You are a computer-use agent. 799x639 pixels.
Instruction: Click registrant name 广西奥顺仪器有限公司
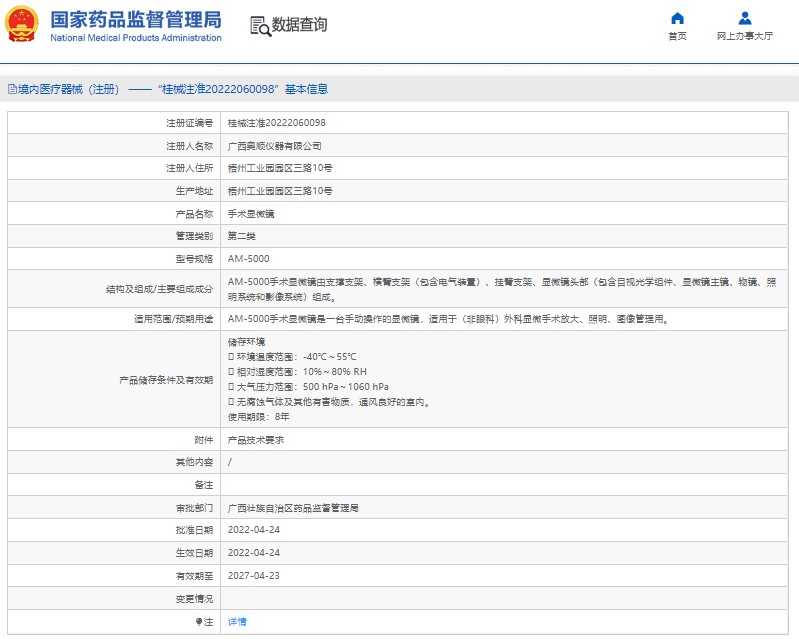[x=274, y=145]
